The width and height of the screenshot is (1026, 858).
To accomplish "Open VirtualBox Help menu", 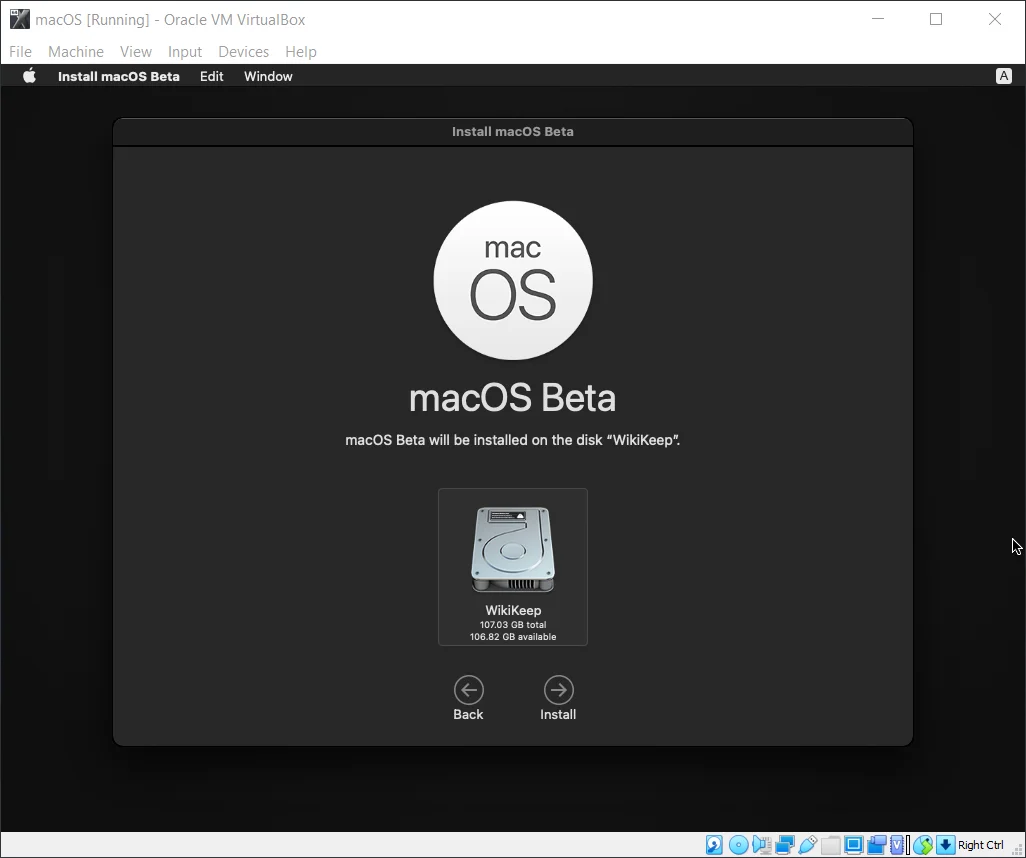I will (x=301, y=52).
